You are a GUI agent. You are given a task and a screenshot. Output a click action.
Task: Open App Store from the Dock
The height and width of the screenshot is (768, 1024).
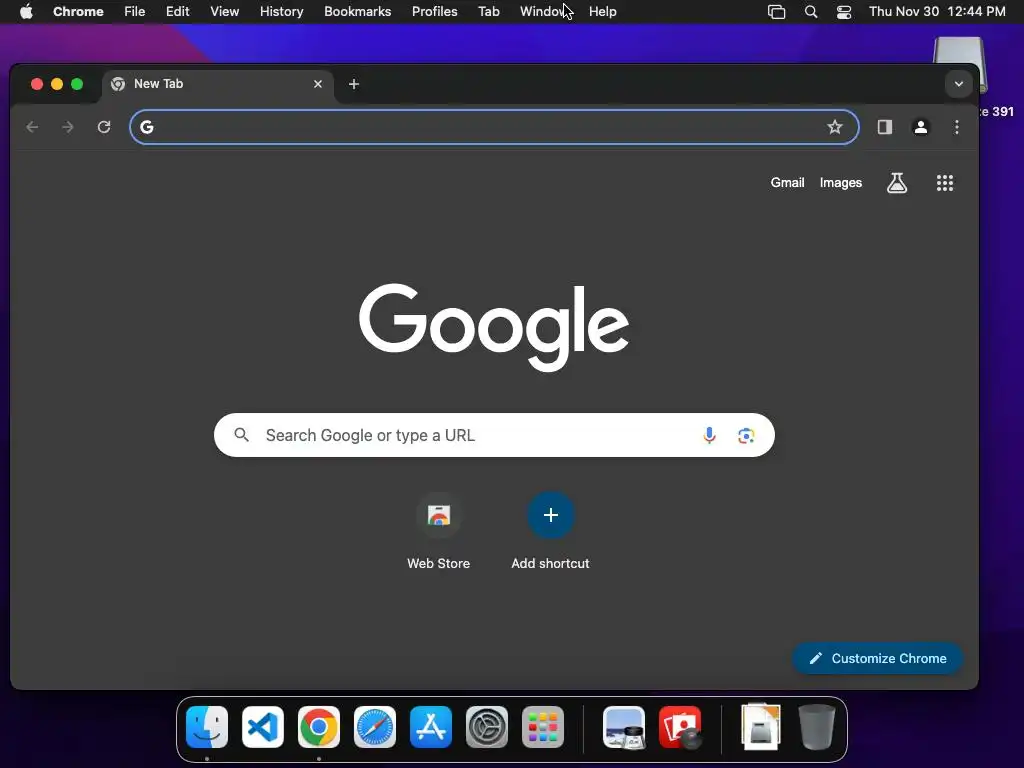[x=431, y=727]
